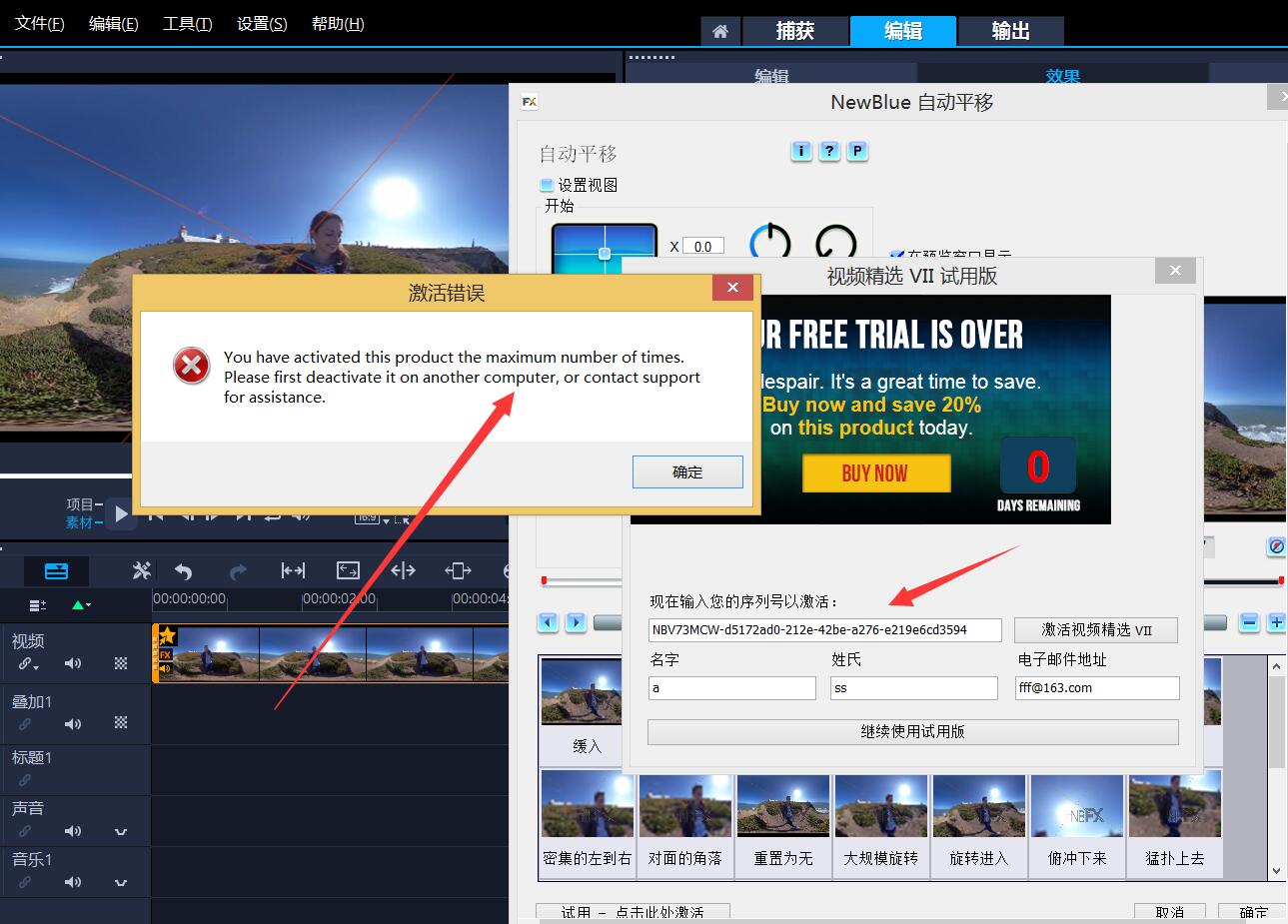1288x924 pixels.
Task: Click the NewBlue help '?' button
Action: point(829,151)
